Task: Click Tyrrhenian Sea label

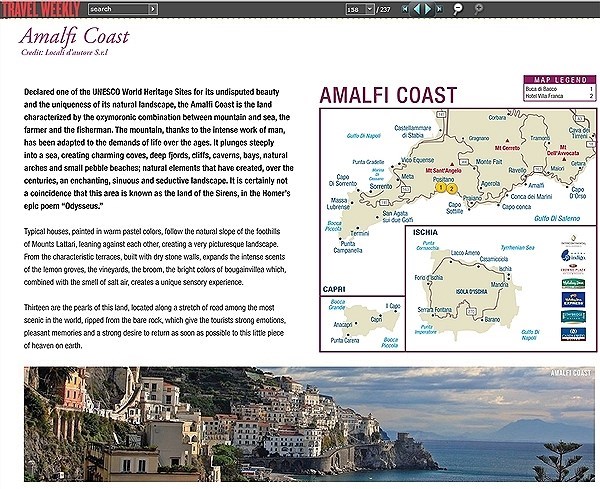Action: pyautogui.click(x=517, y=248)
